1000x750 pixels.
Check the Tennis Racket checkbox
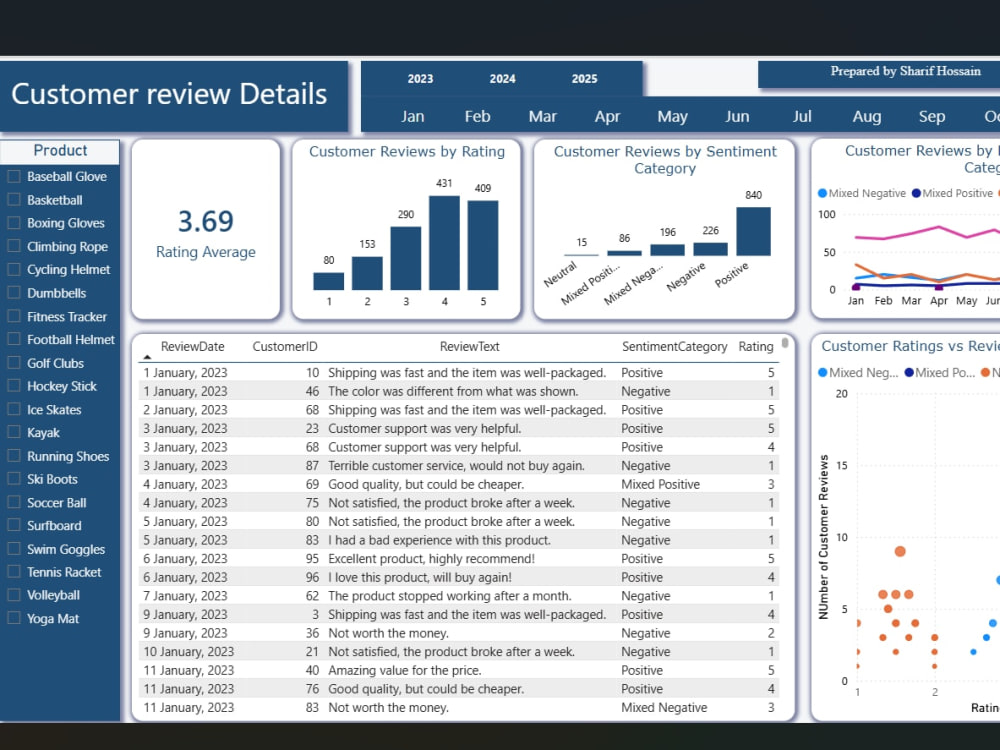point(13,572)
